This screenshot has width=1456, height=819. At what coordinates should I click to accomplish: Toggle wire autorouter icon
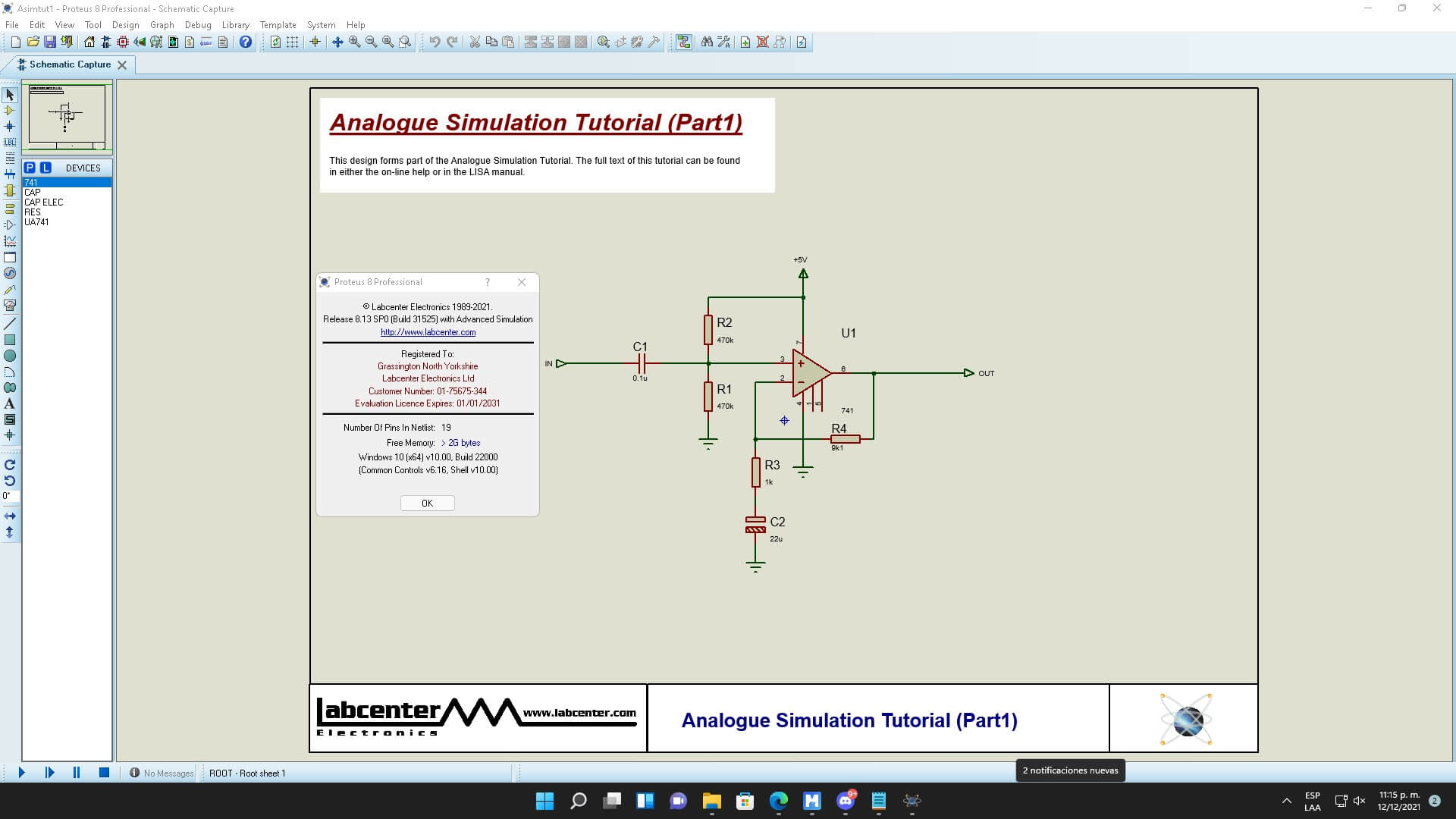684,42
